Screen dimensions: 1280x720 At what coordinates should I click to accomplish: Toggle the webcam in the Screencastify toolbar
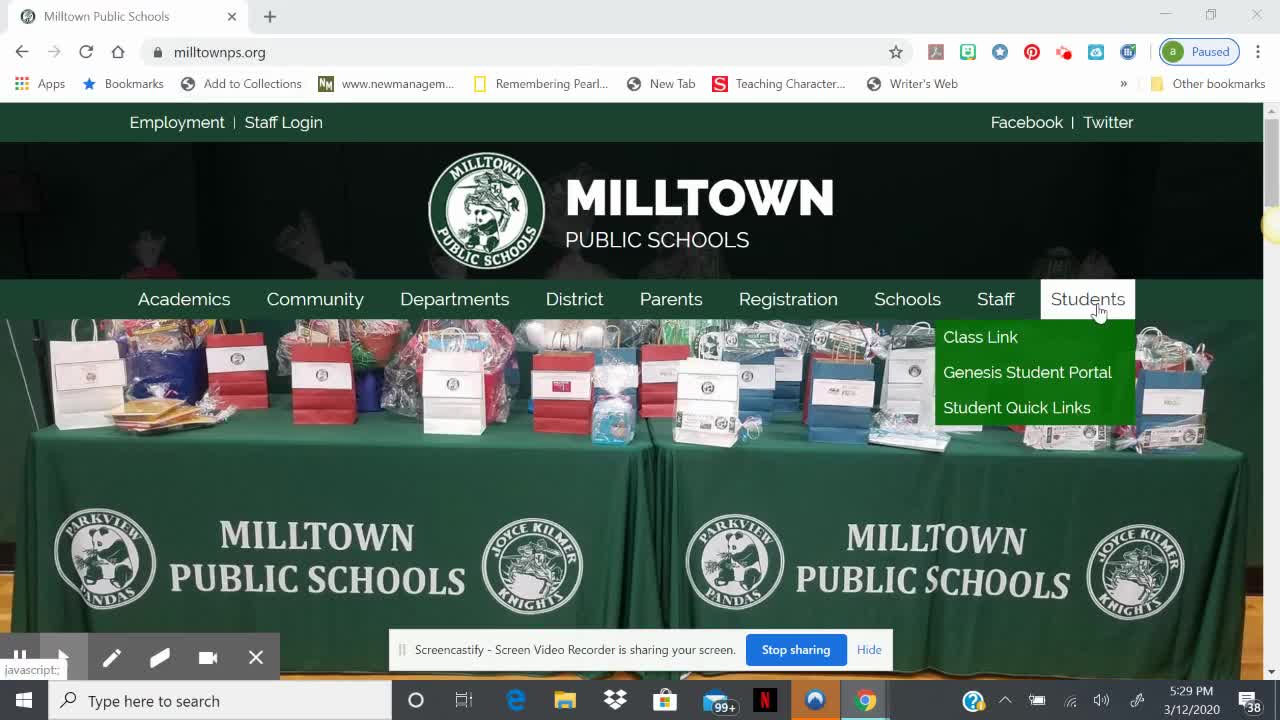point(208,657)
